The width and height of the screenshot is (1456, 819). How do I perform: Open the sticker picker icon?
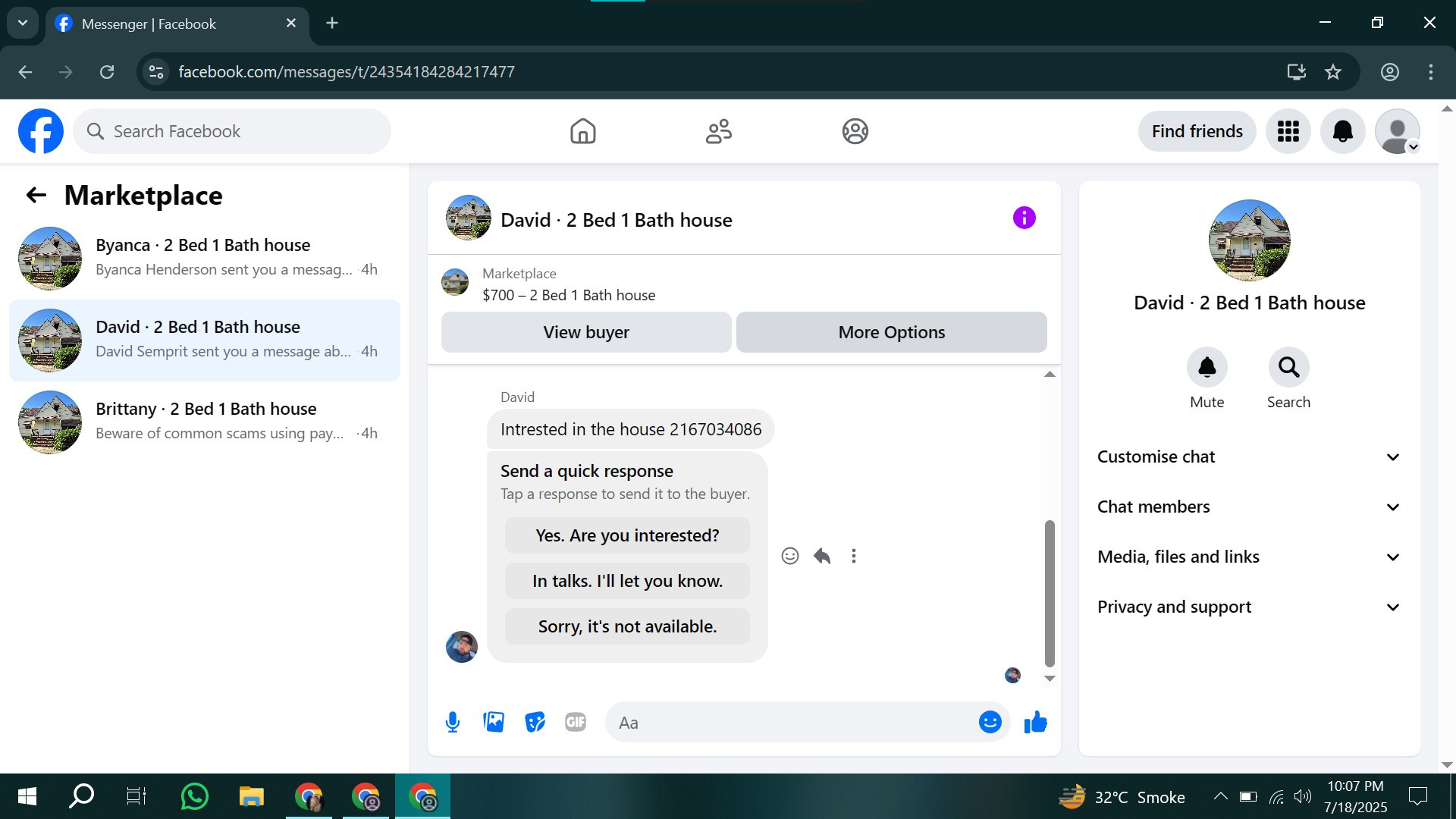pos(535,722)
